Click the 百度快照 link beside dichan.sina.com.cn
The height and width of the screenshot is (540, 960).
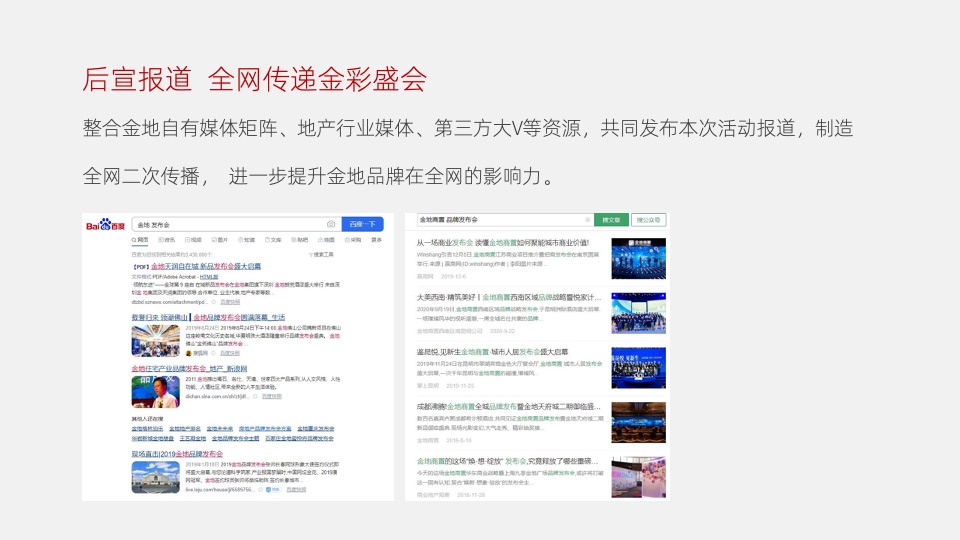[x=272, y=396]
